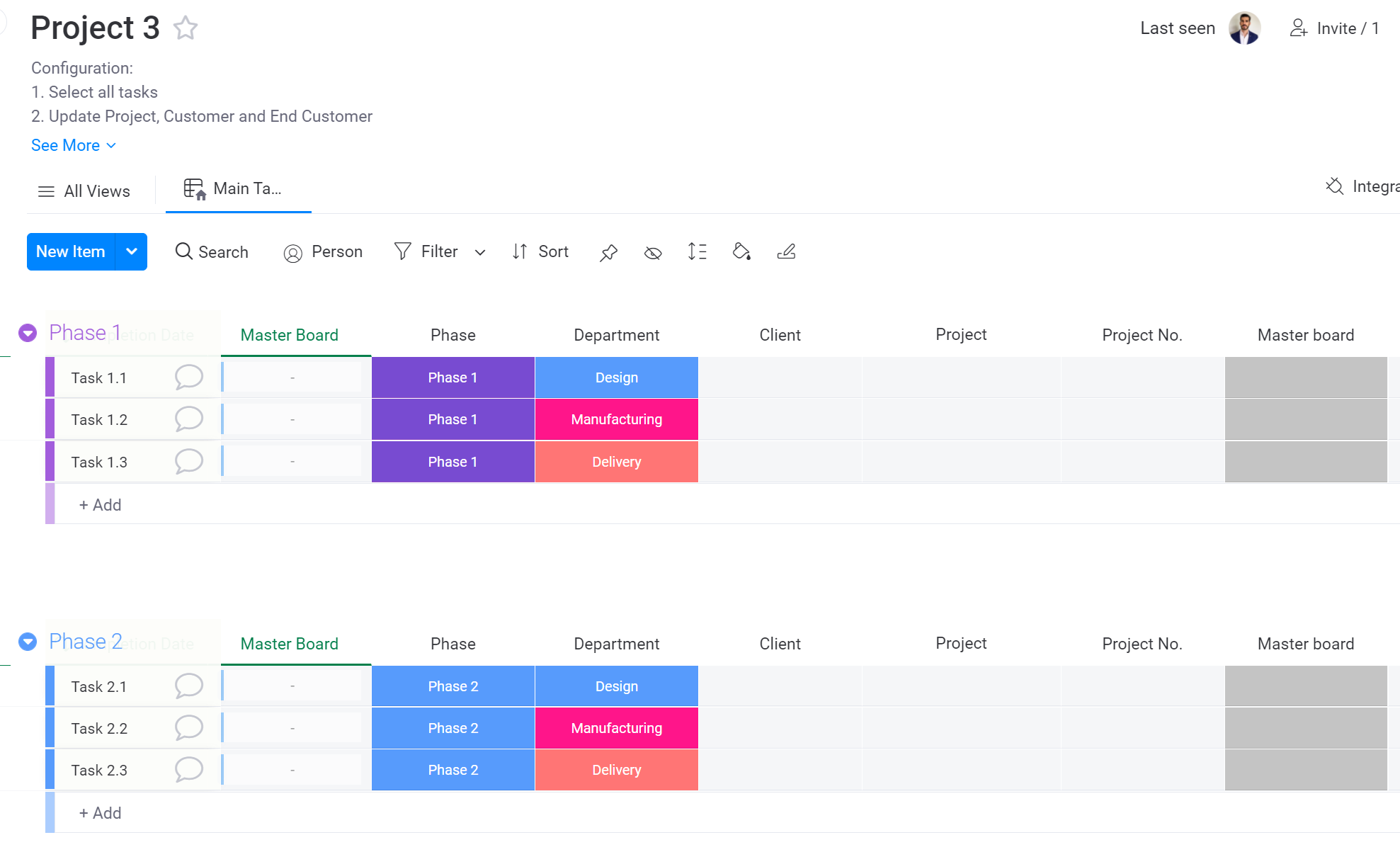Open All Views menu

pyautogui.click(x=84, y=191)
